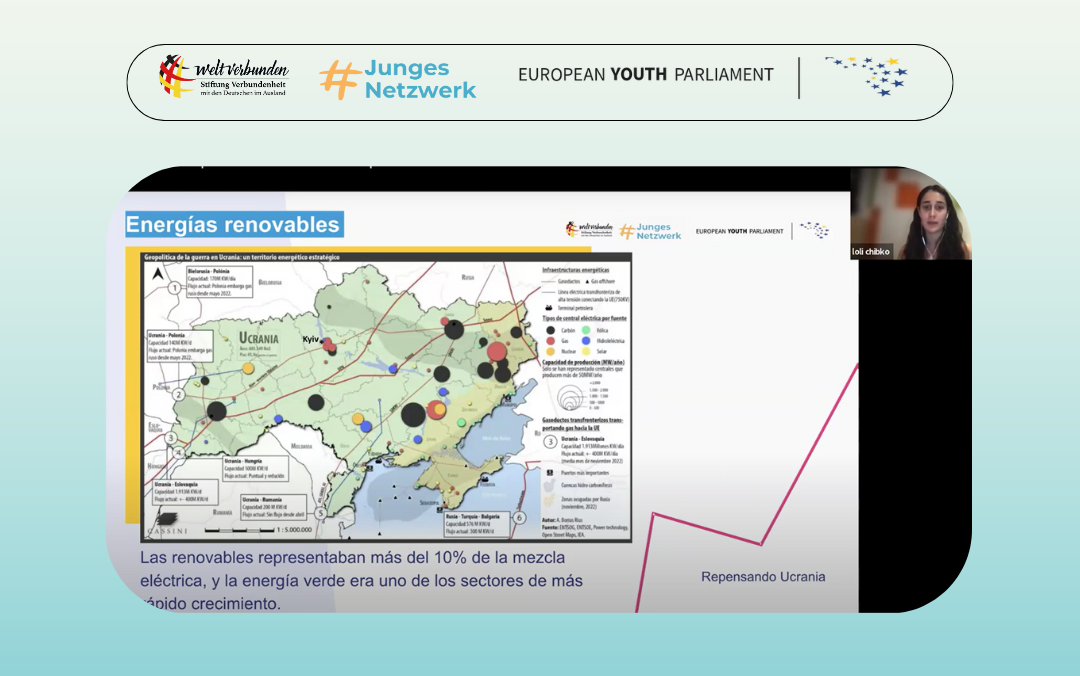Viewport: 1080px width, 676px height.
Task: Click the small Junges Netzwerk logo on the slide
Action: (x=650, y=232)
